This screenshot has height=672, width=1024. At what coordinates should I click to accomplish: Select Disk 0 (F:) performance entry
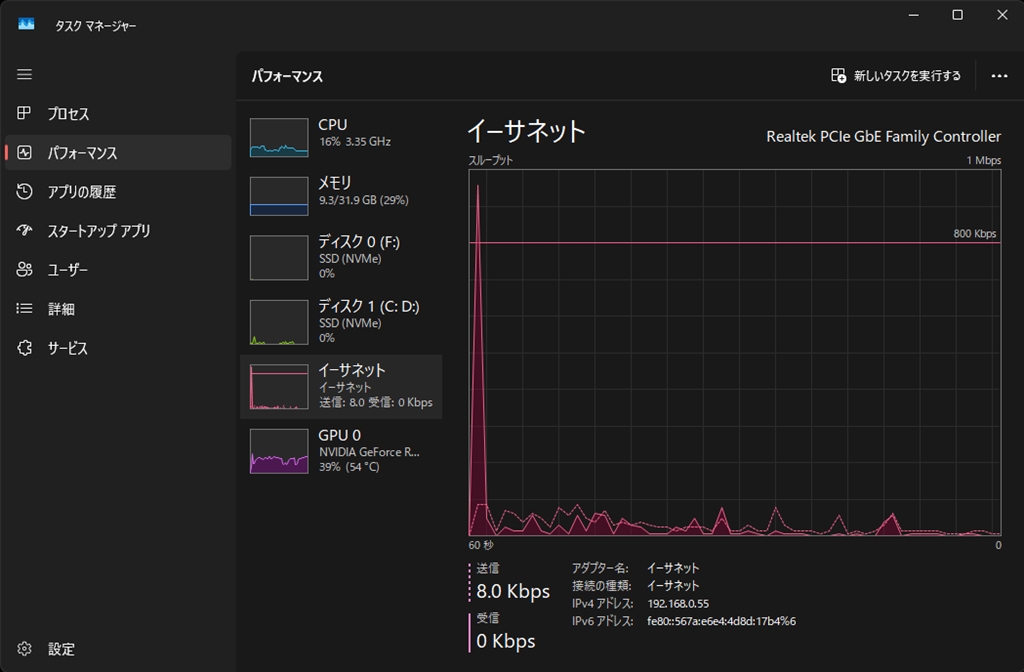coord(340,256)
